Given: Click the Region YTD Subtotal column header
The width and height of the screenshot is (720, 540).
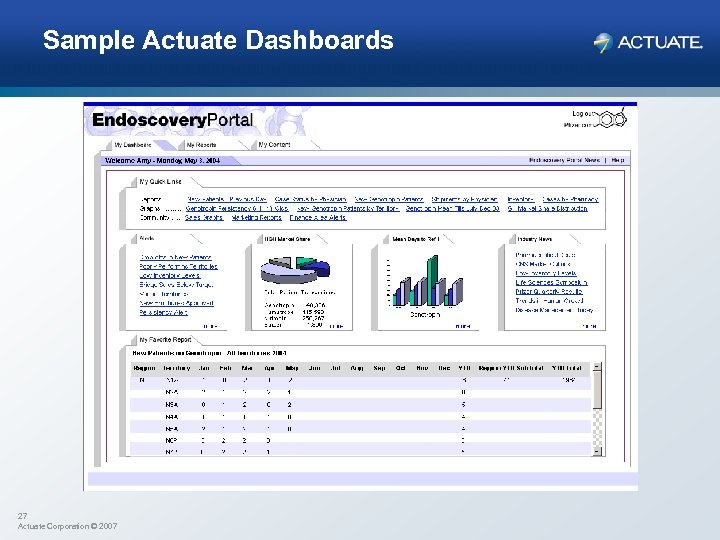Looking at the screenshot, I should [x=511, y=368].
